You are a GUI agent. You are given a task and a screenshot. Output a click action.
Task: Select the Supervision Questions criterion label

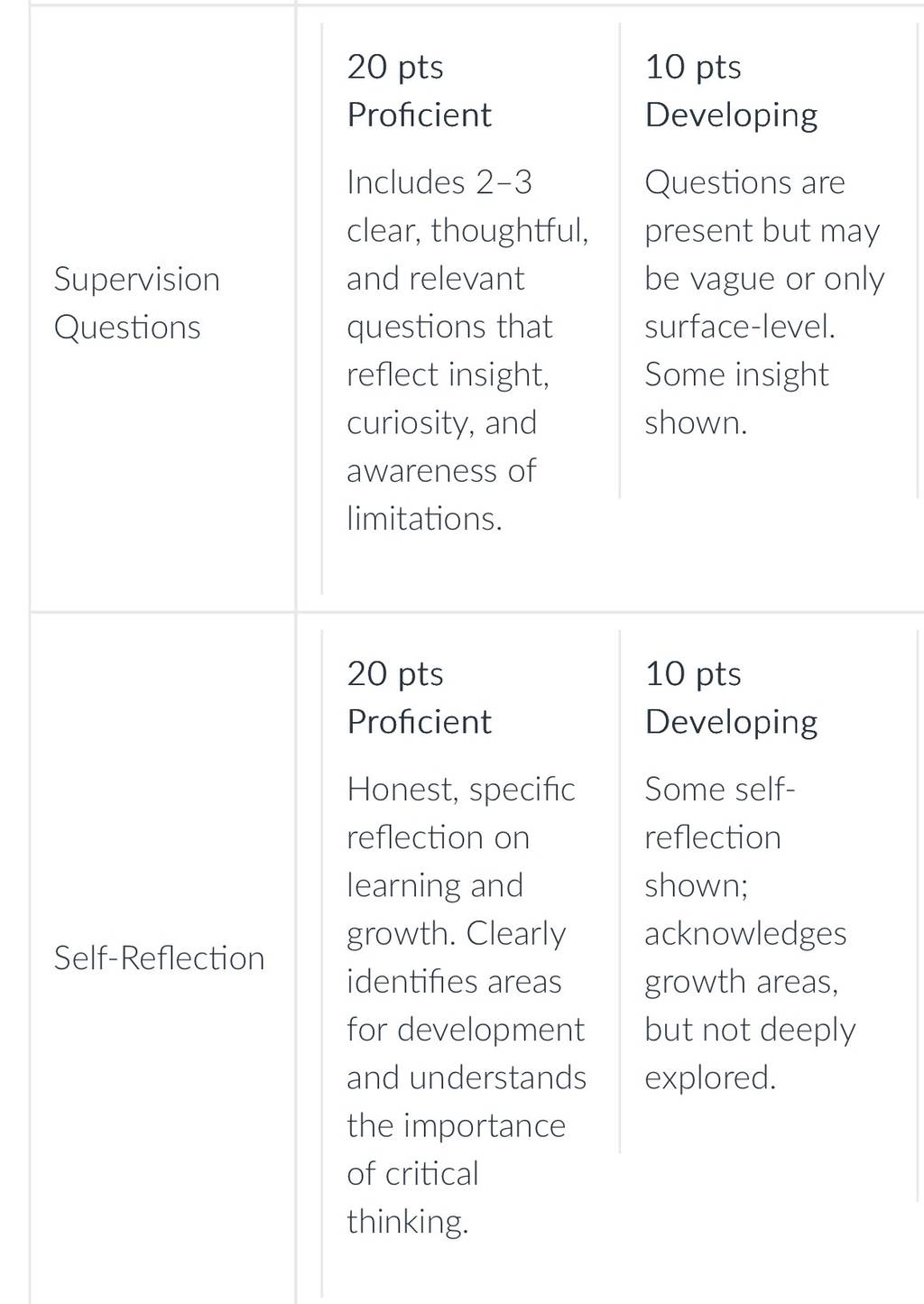pyautogui.click(x=136, y=303)
